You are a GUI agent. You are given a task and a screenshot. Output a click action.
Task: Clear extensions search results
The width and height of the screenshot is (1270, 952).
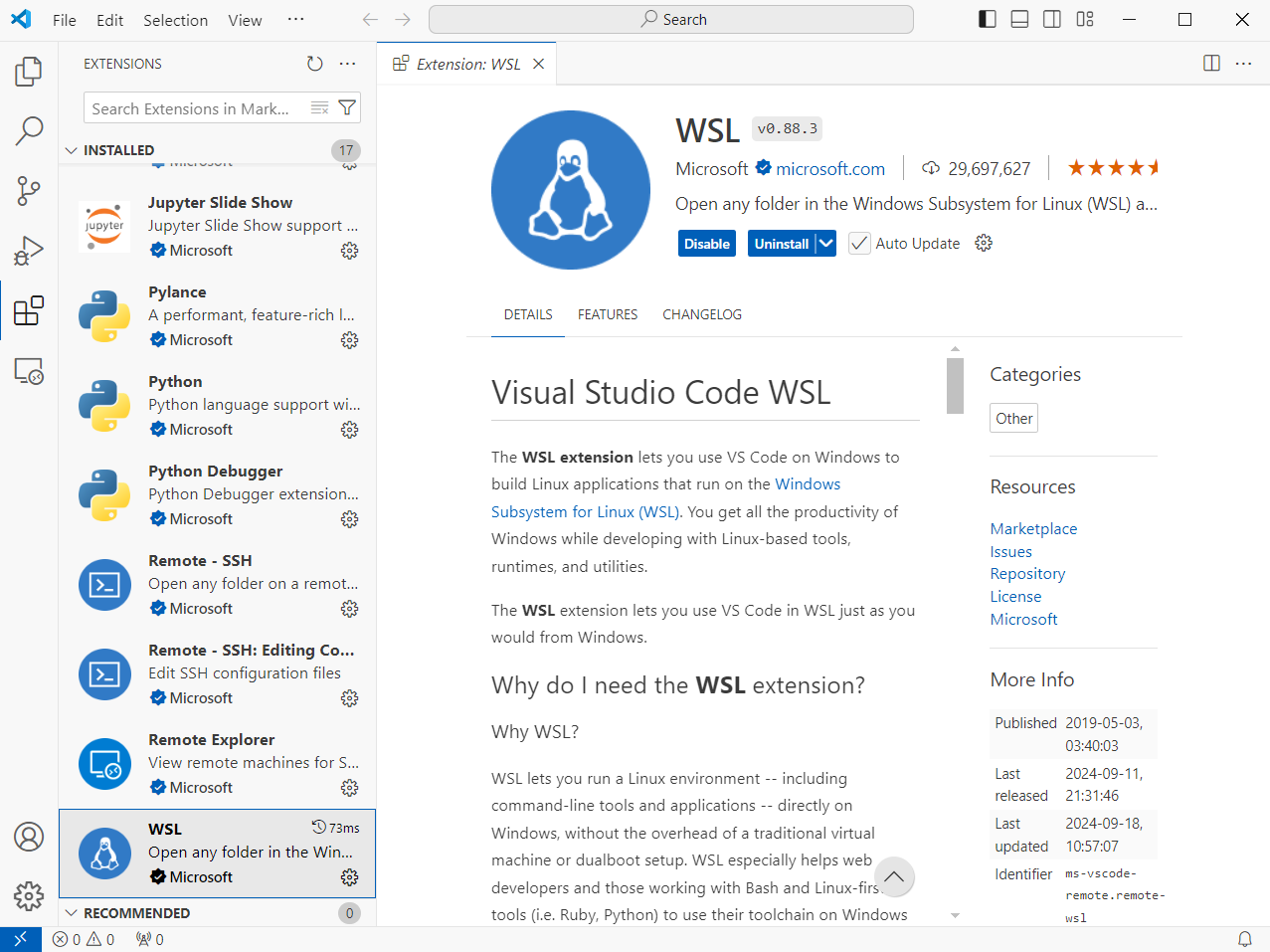(x=319, y=107)
